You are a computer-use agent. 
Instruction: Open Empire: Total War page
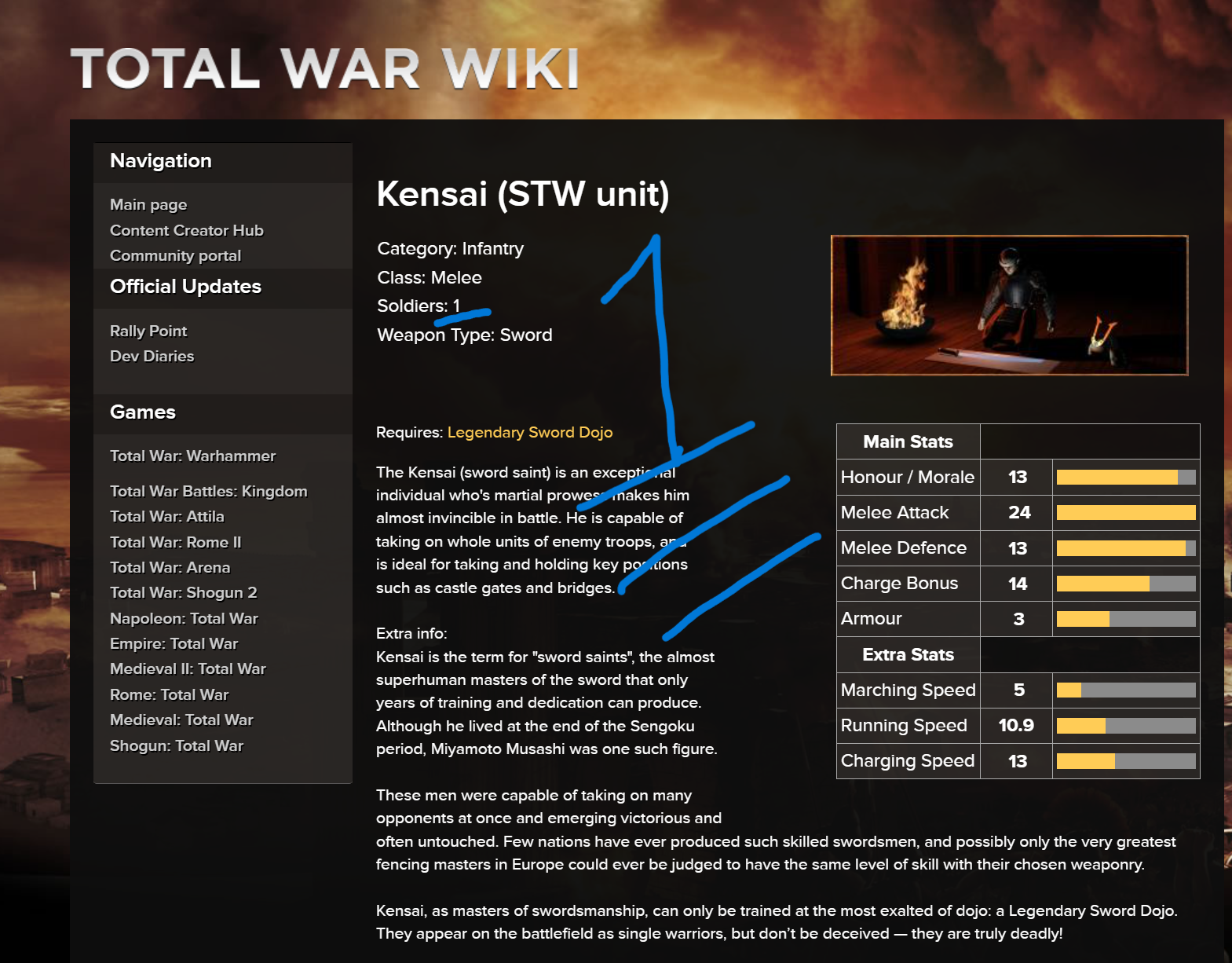(x=174, y=643)
